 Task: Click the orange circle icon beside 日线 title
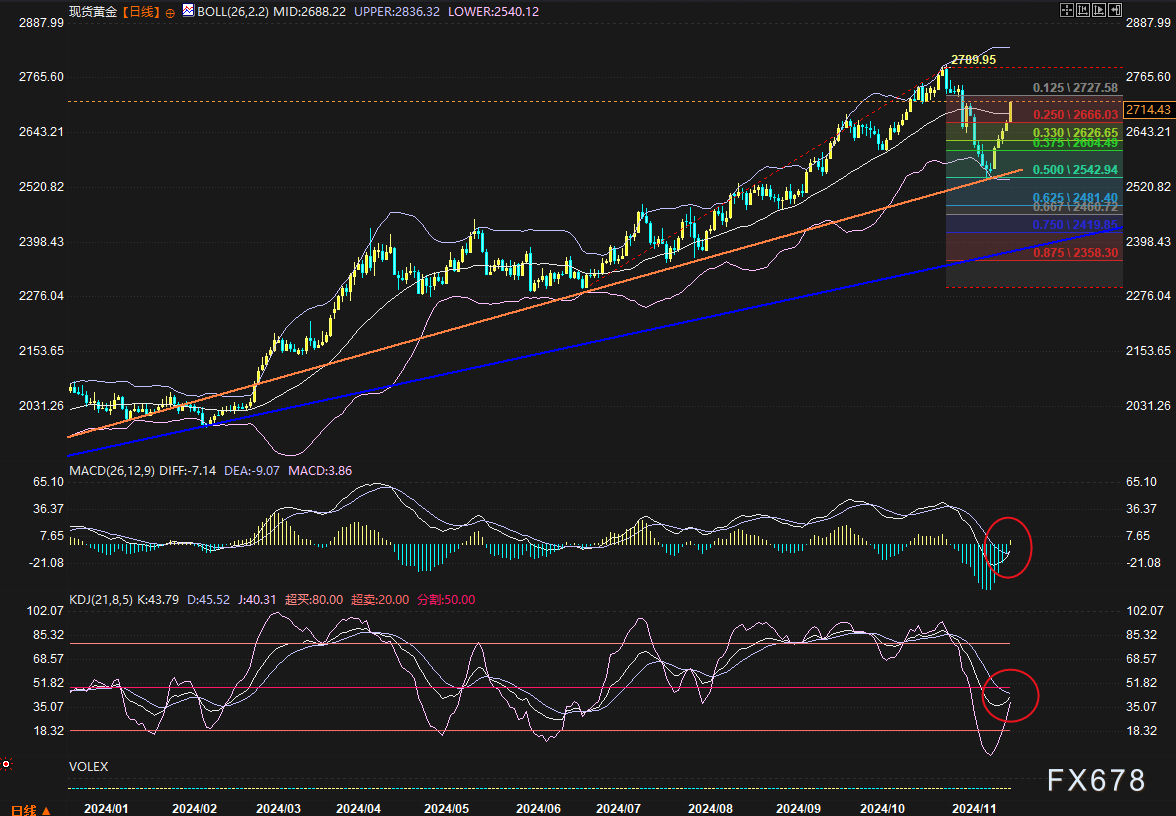169,12
